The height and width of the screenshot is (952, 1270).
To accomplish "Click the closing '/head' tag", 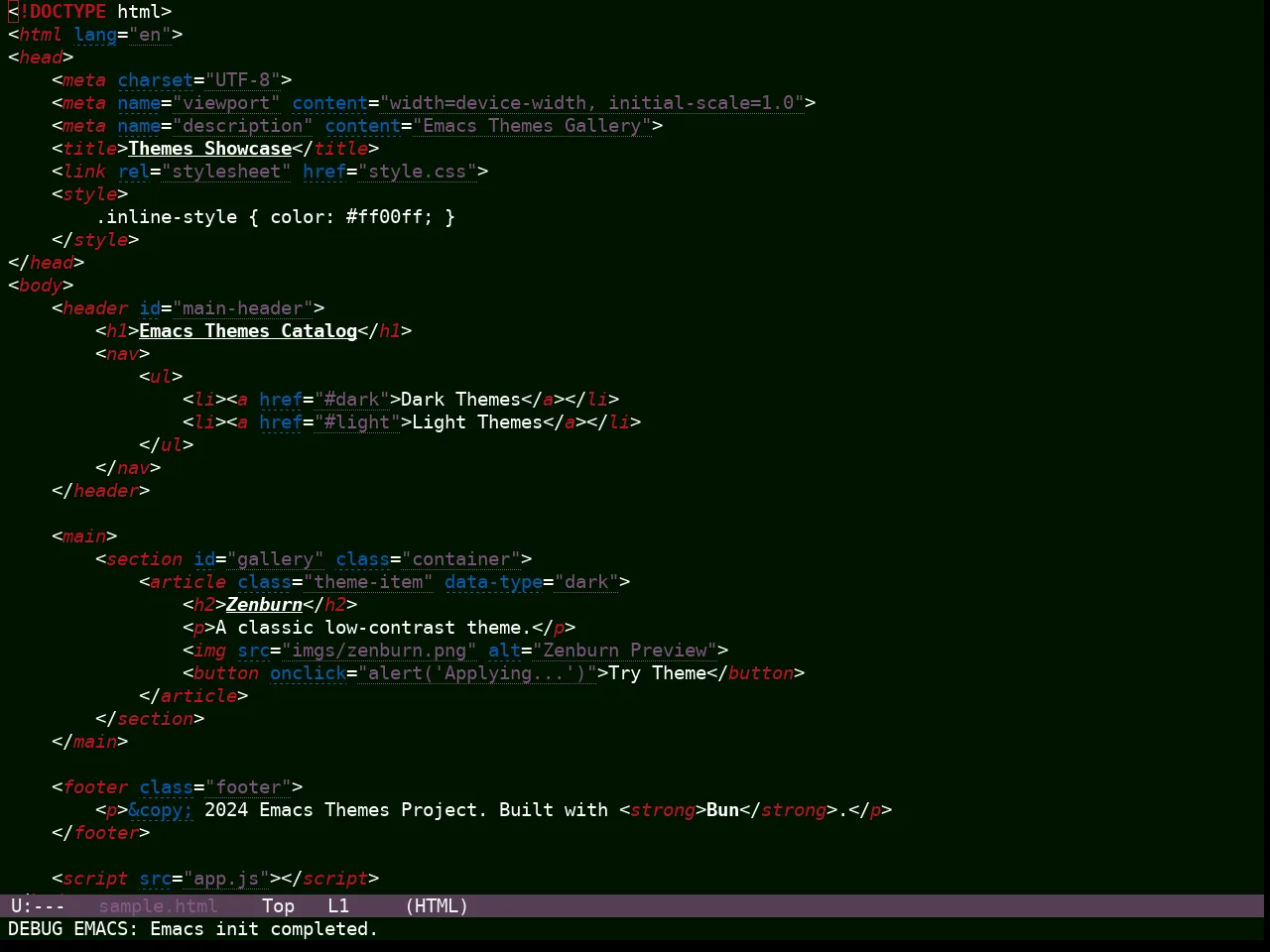I will point(46,263).
